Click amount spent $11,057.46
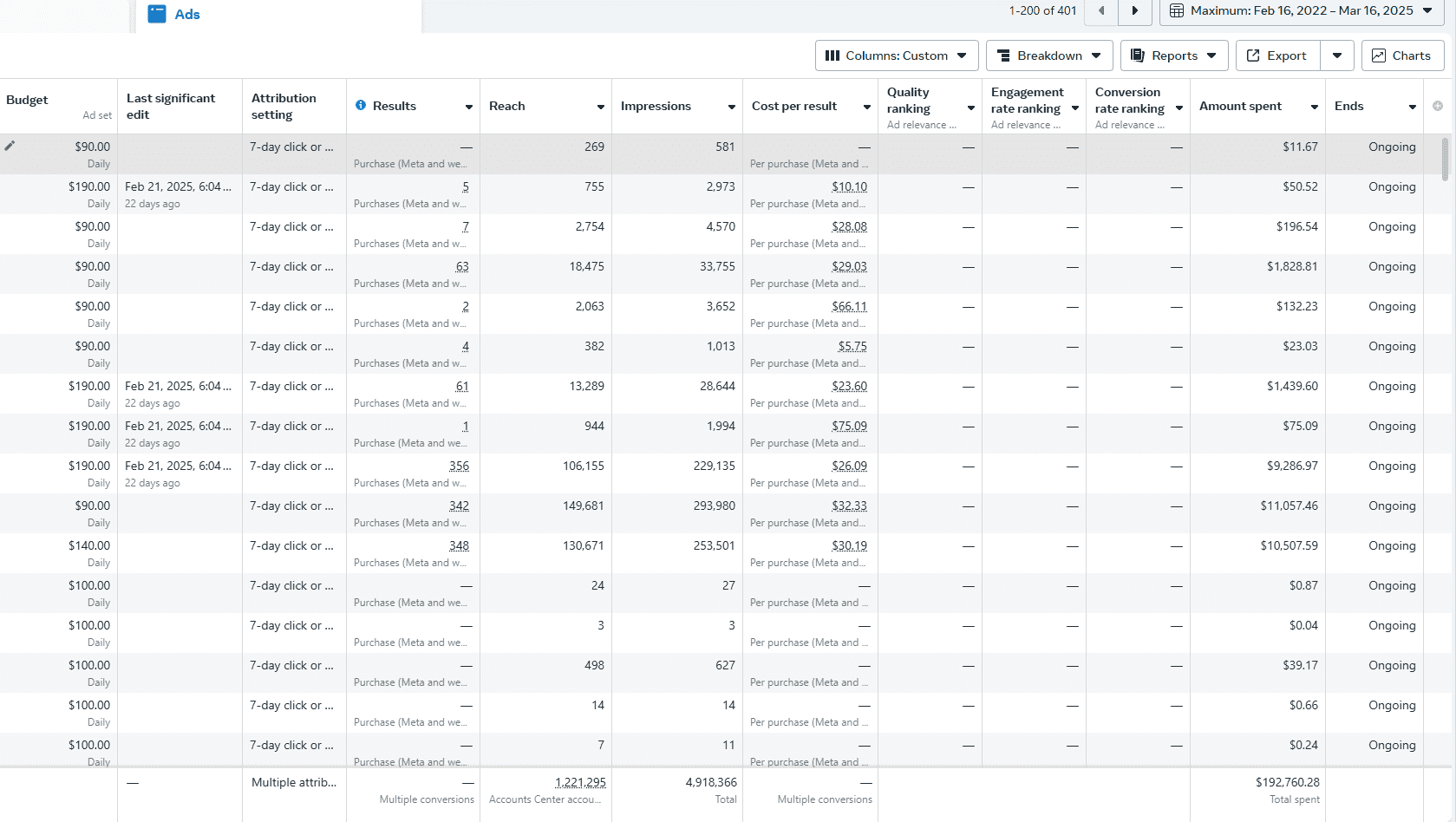The width and height of the screenshot is (1456, 822). coord(1289,506)
